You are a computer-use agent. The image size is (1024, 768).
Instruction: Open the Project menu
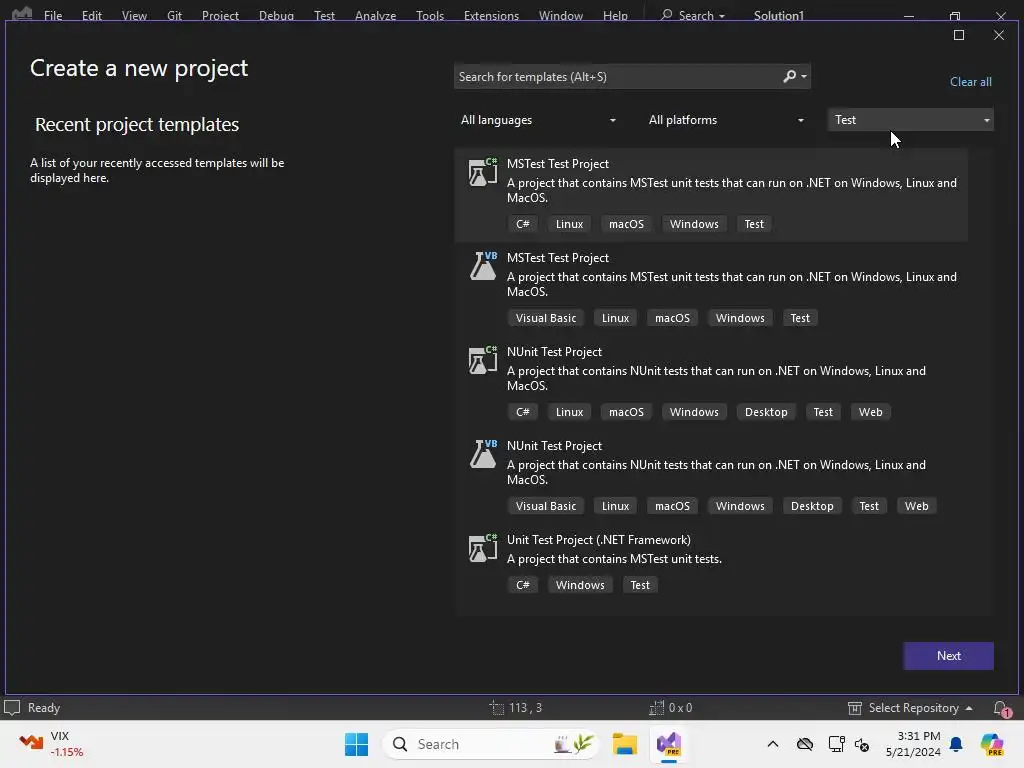[x=220, y=16]
